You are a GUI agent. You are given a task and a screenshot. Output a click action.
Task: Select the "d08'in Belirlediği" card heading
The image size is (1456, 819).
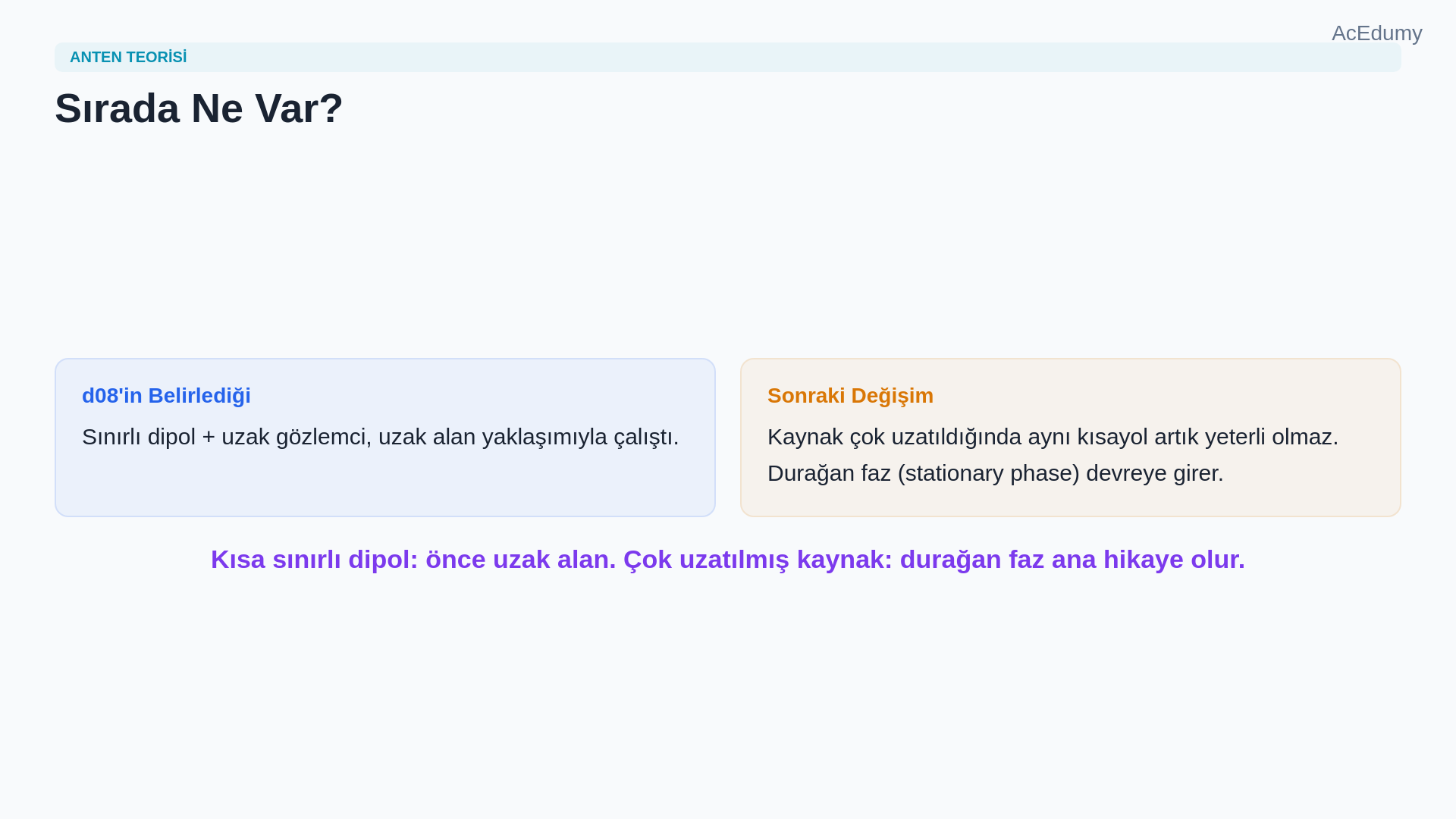point(166,395)
